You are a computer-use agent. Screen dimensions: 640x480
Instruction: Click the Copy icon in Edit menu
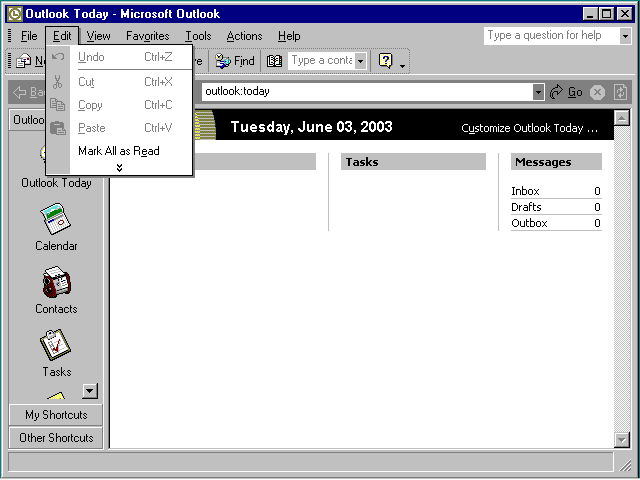click(58, 105)
